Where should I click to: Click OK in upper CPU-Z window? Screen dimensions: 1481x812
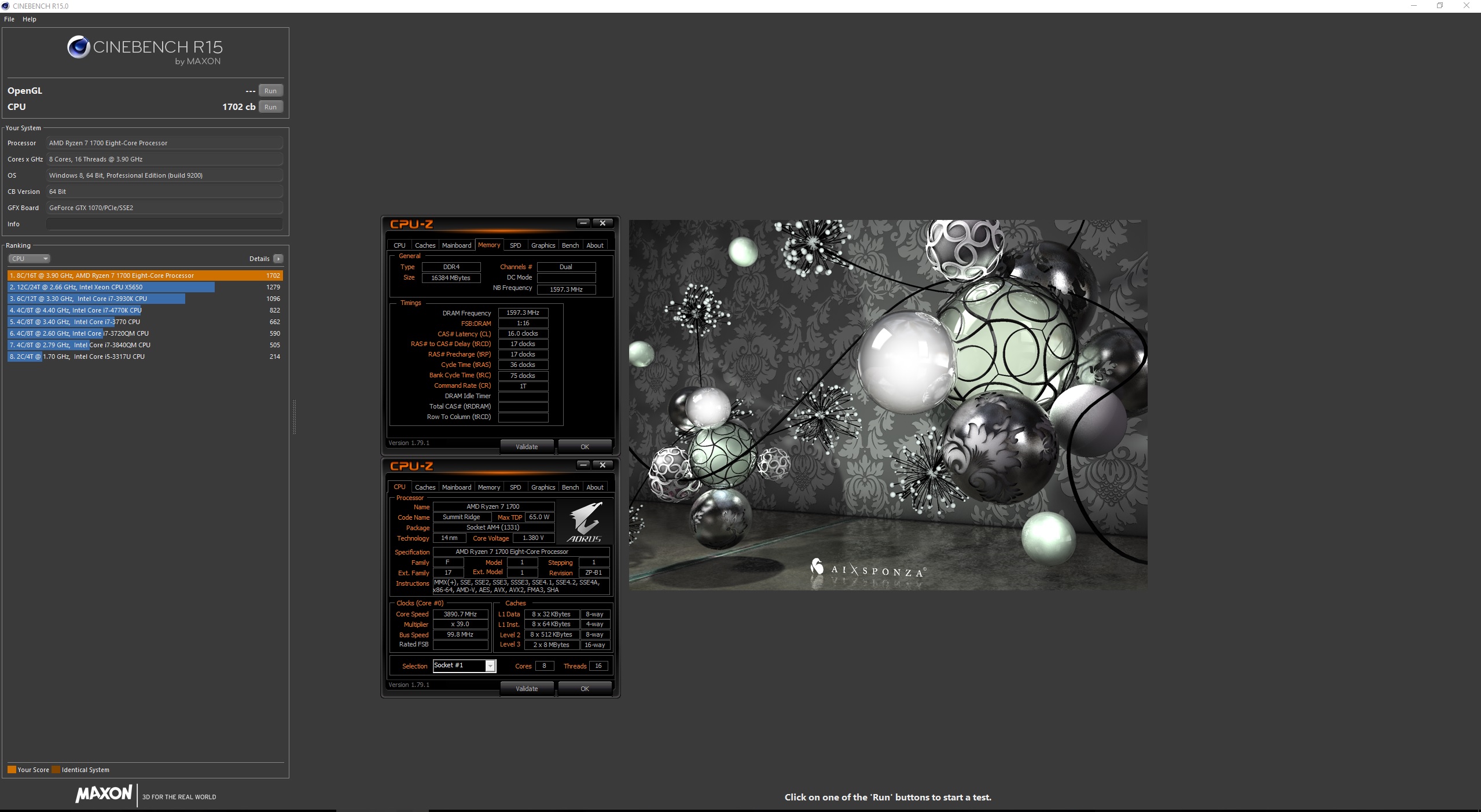(x=585, y=447)
